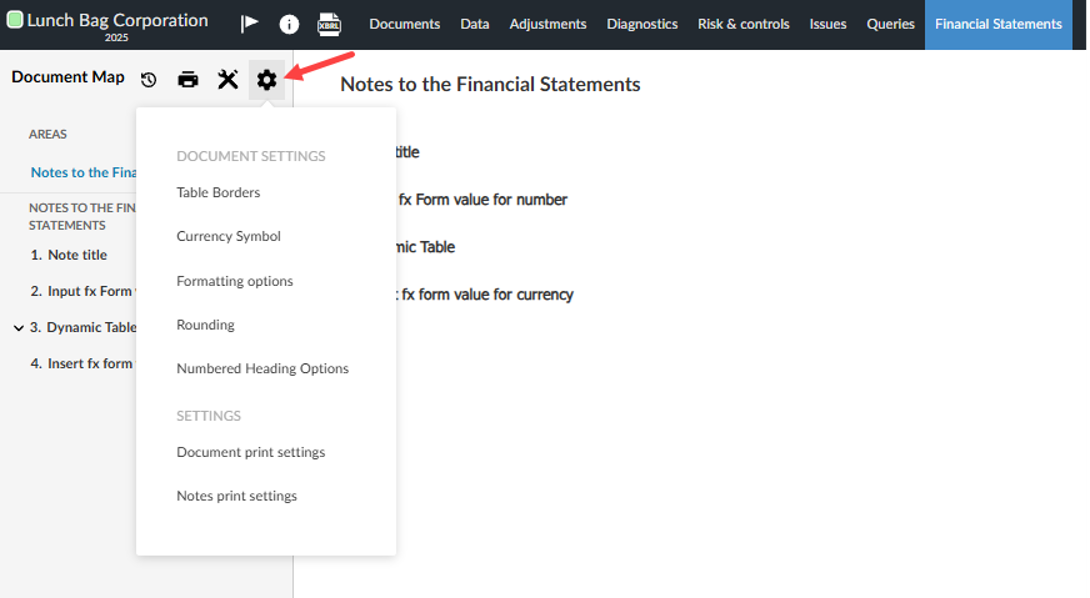Open the Diagnostics menu
1090x598 pixels.
[641, 23]
